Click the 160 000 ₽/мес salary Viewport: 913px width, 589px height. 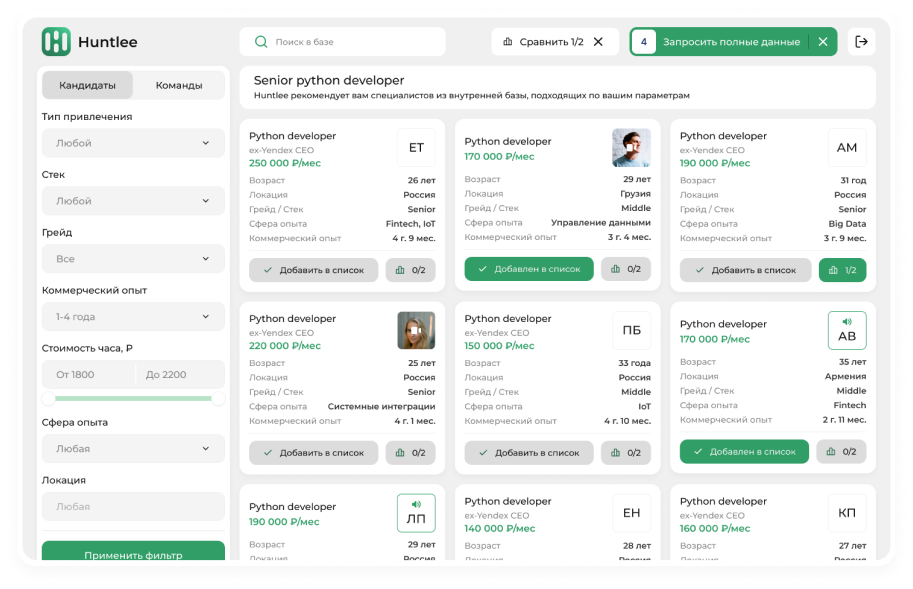click(715, 529)
